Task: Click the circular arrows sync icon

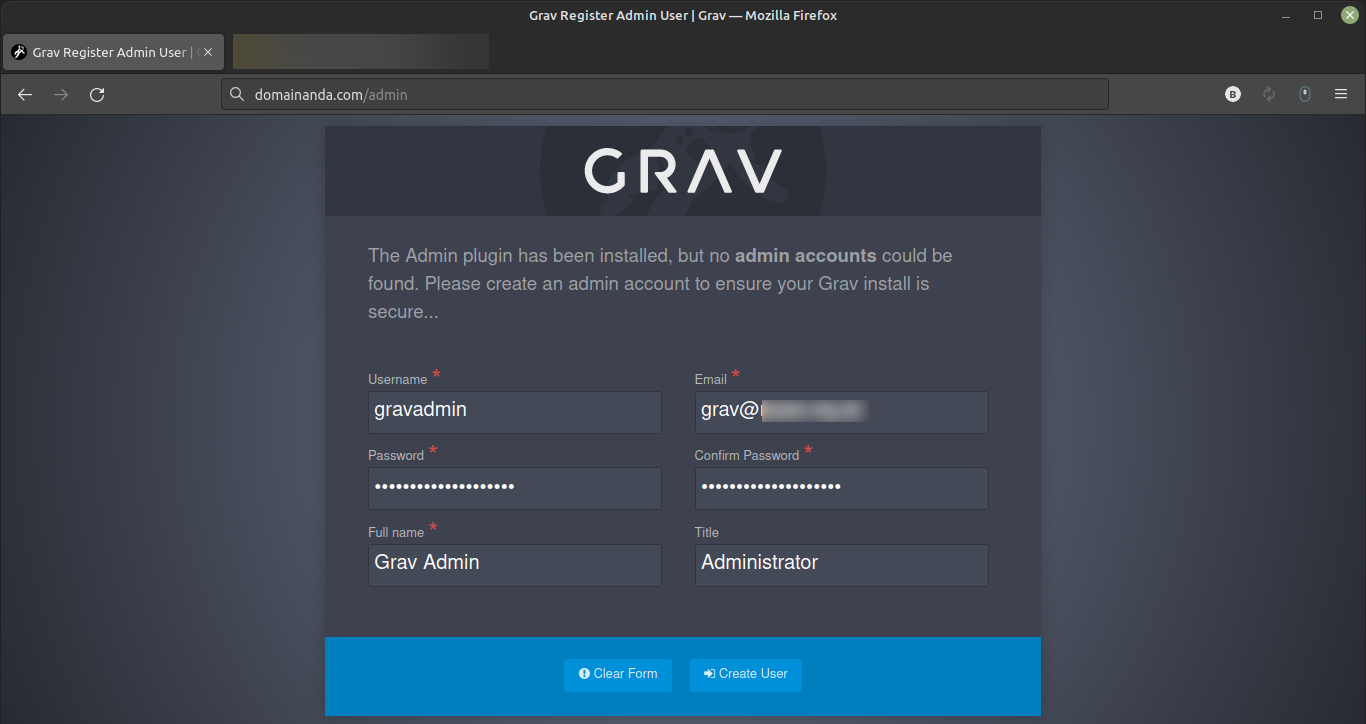Action: [x=1269, y=94]
